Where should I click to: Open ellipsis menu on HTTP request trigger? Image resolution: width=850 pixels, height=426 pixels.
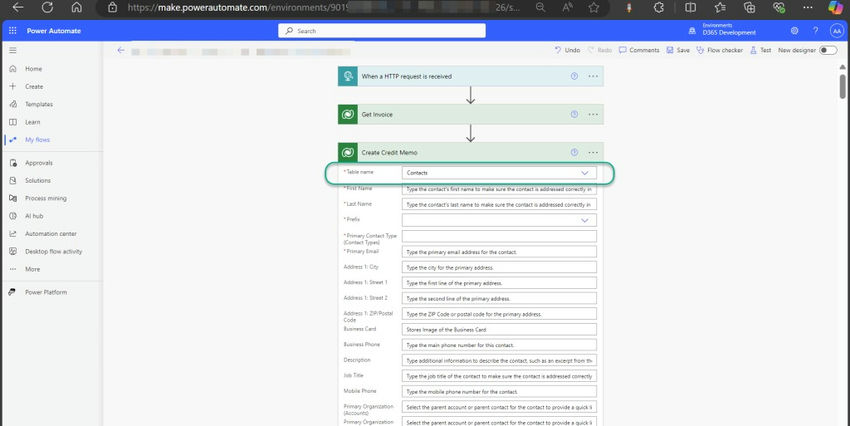pos(593,76)
